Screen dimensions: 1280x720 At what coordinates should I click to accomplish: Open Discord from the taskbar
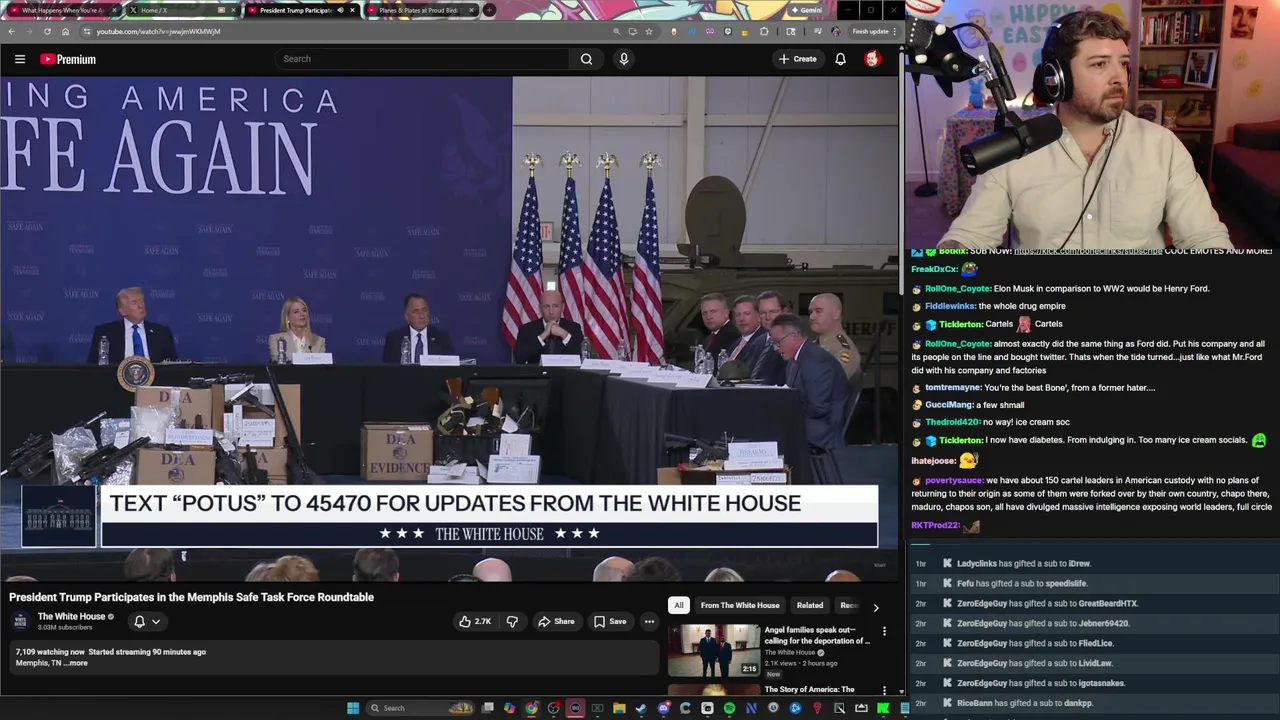click(x=664, y=708)
